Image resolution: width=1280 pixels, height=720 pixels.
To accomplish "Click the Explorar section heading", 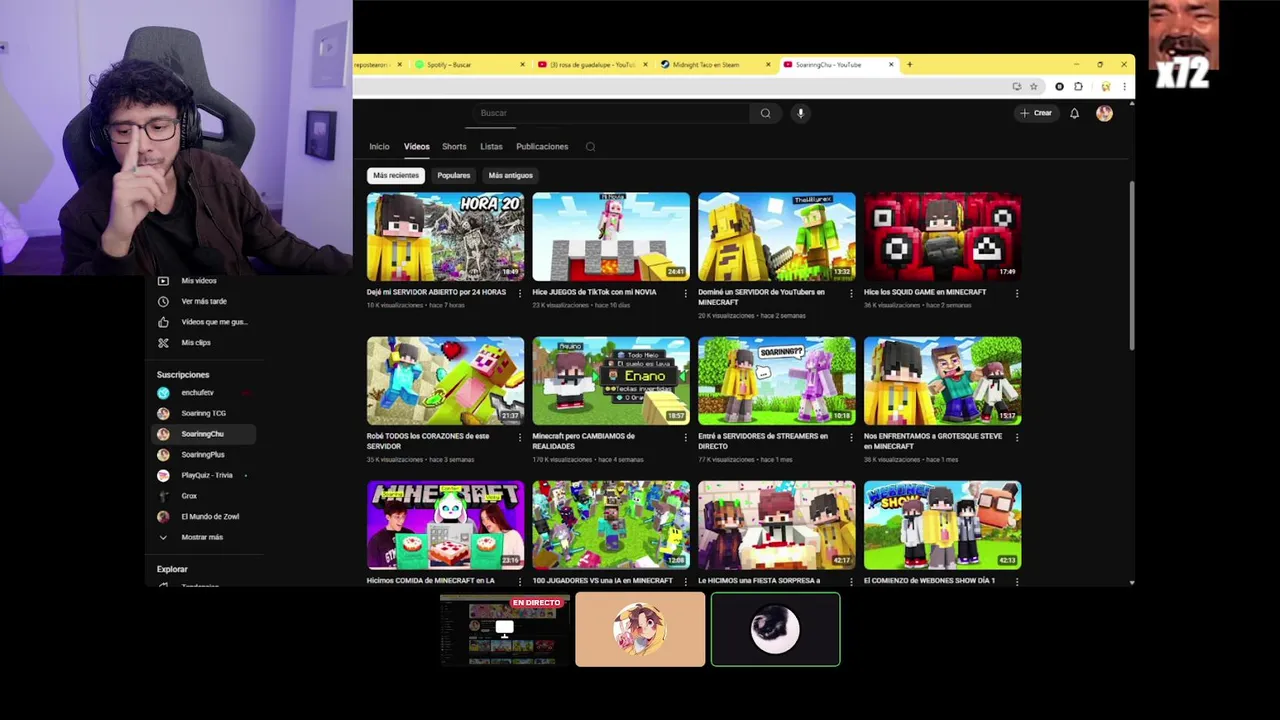I will 172,569.
